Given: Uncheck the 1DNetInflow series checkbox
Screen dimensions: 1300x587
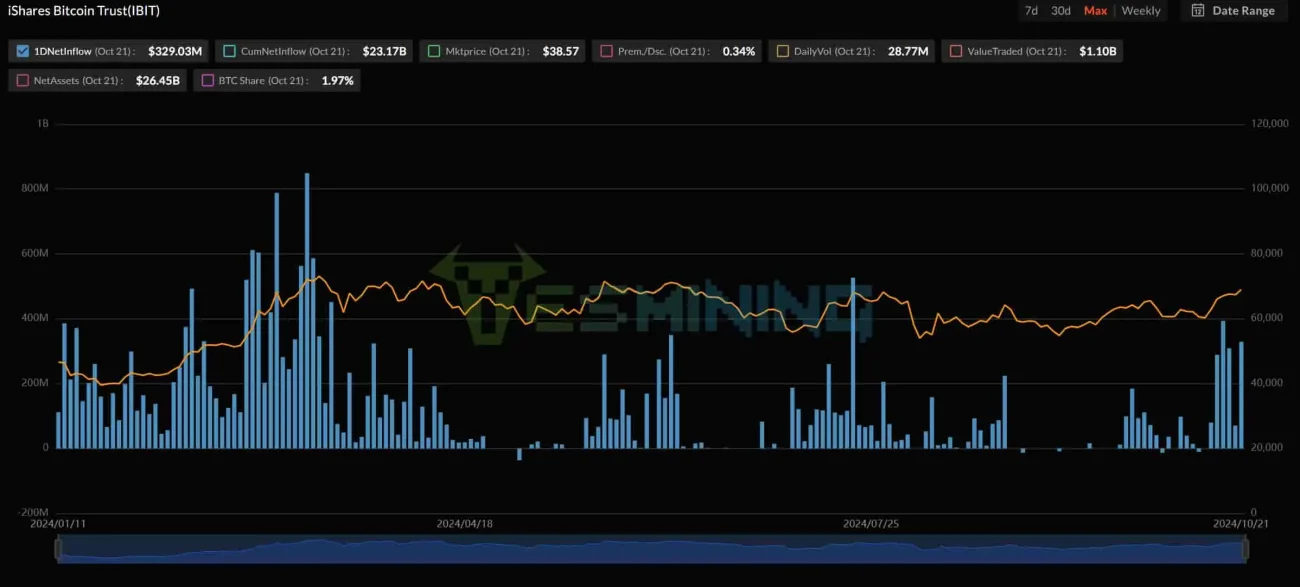Looking at the screenshot, I should 23,51.
